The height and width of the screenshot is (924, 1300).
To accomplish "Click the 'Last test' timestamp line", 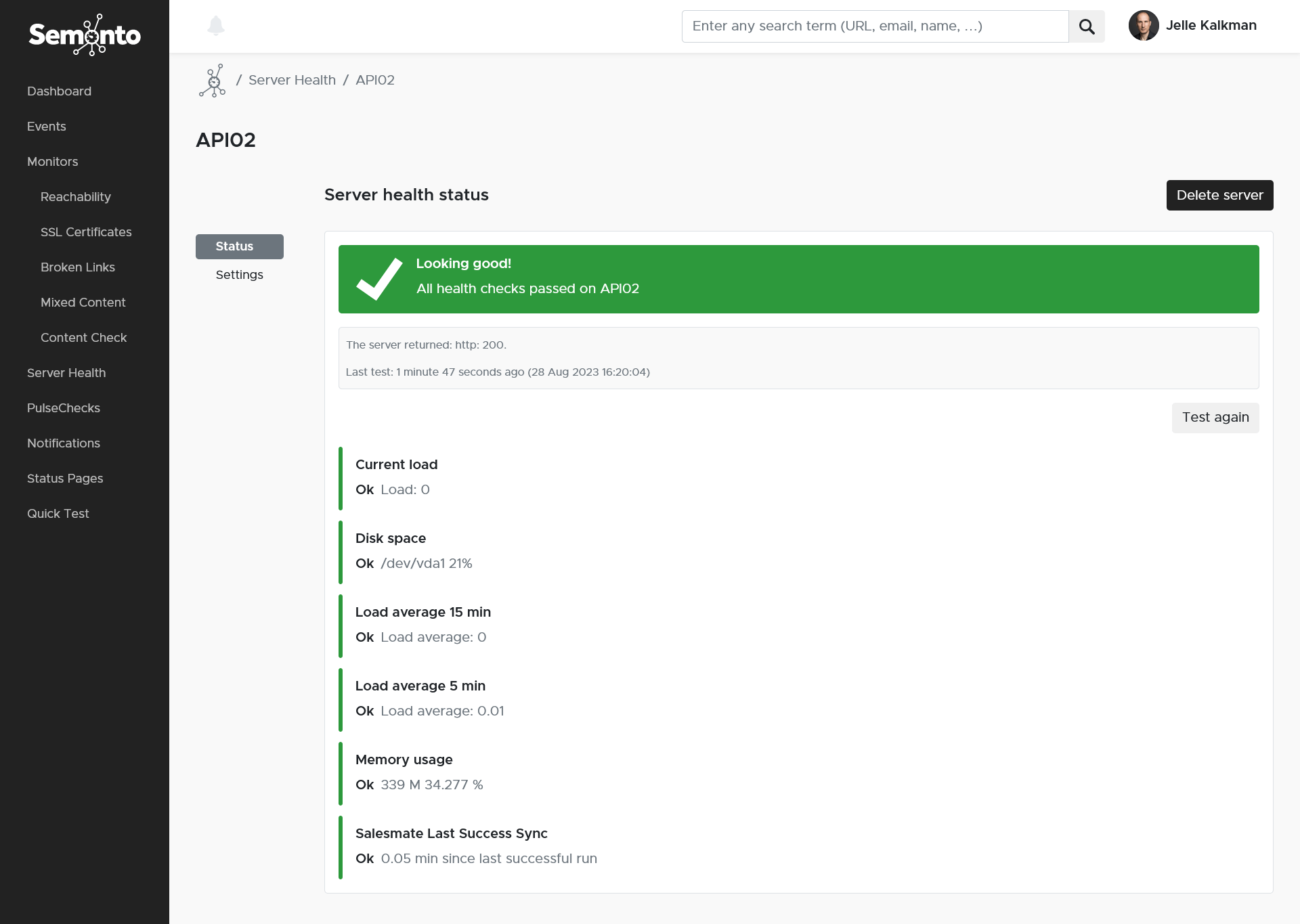I will [x=498, y=372].
